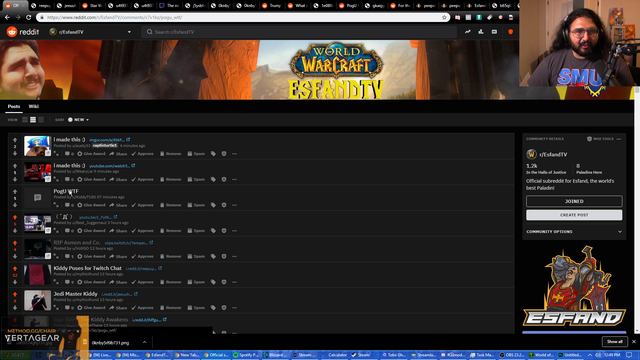Click the taskbar clock showing 12:49 PM

pyautogui.click(x=612, y=355)
